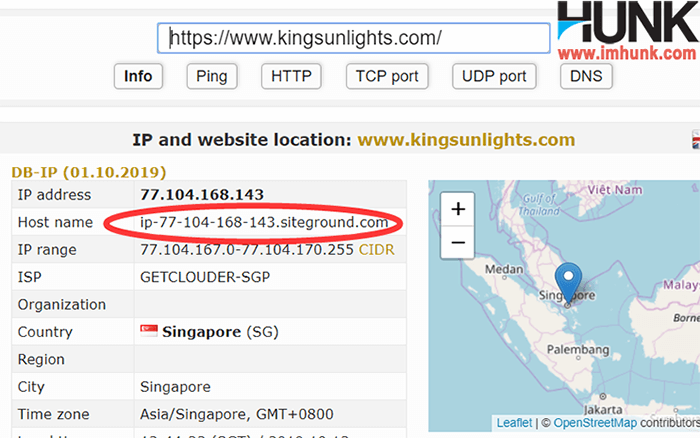Screen dimensions: 700x438
Task: Zoom in on the map with plus button
Action: [x=458, y=209]
